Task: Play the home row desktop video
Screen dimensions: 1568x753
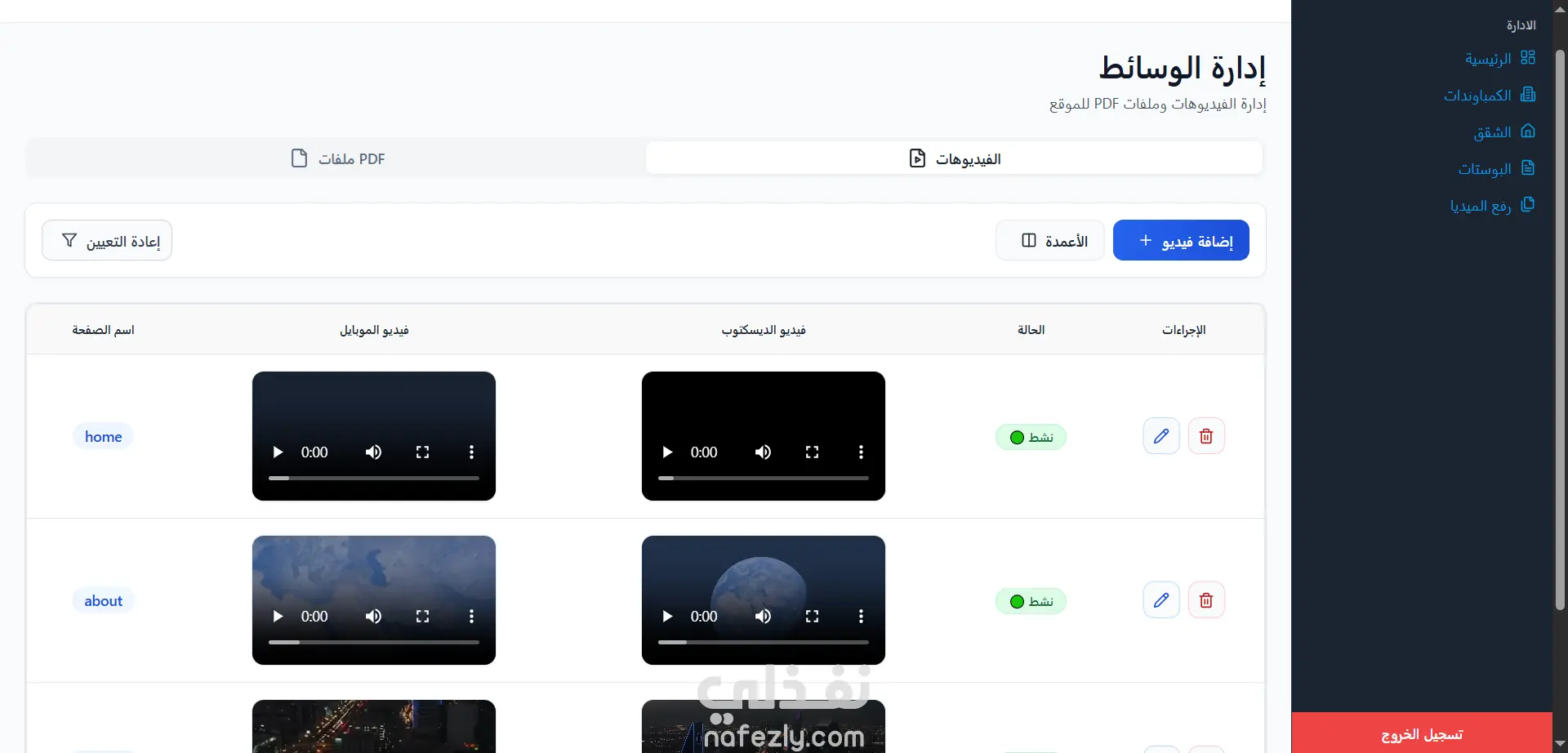Action: [667, 452]
